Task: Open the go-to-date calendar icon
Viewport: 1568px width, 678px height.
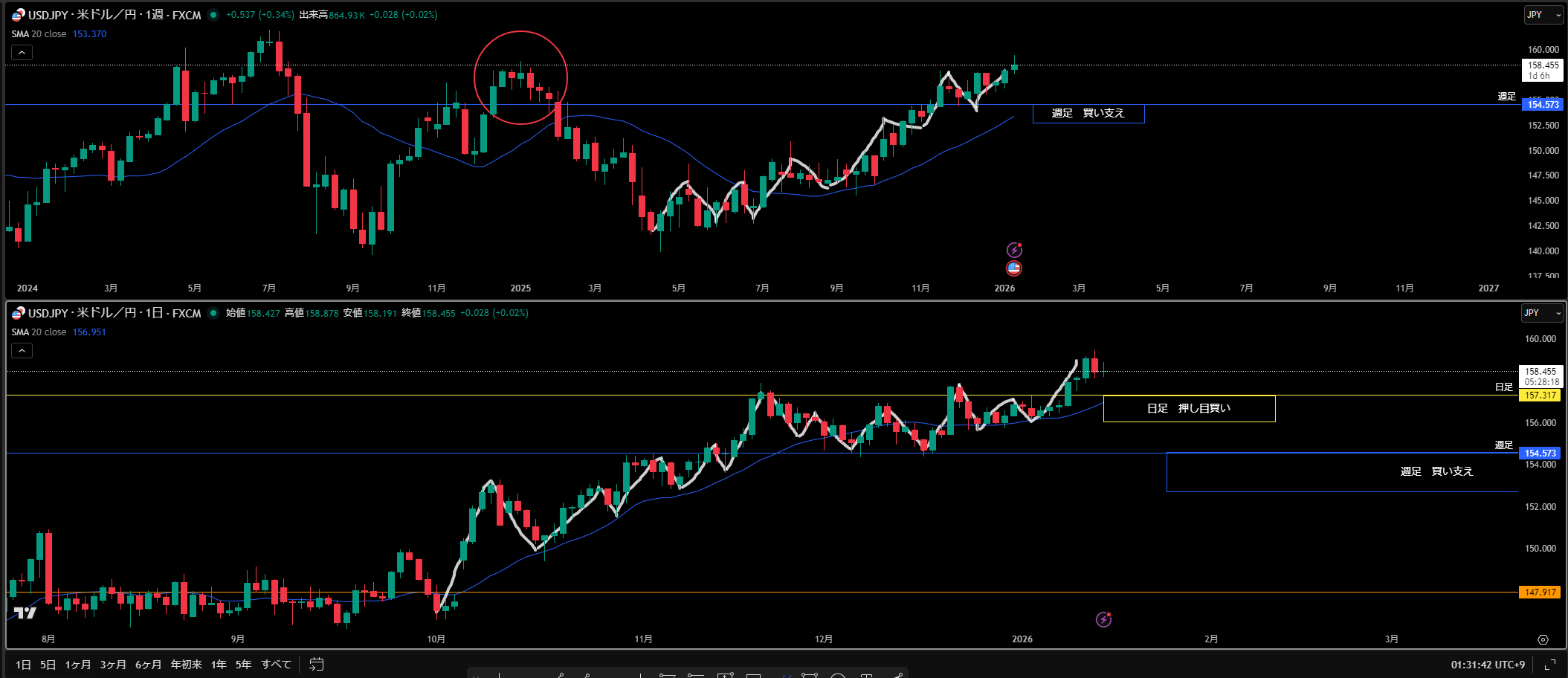Action: click(316, 664)
